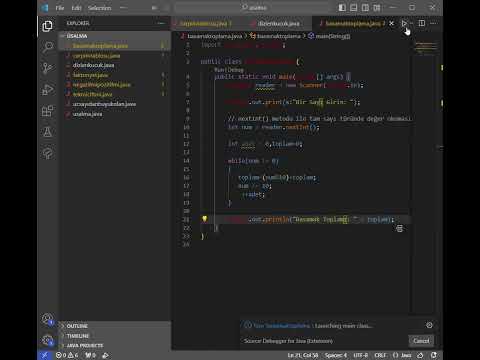This screenshot has width=480, height=360.
Task: Show errors and warnings in status bar
Action: point(67,355)
